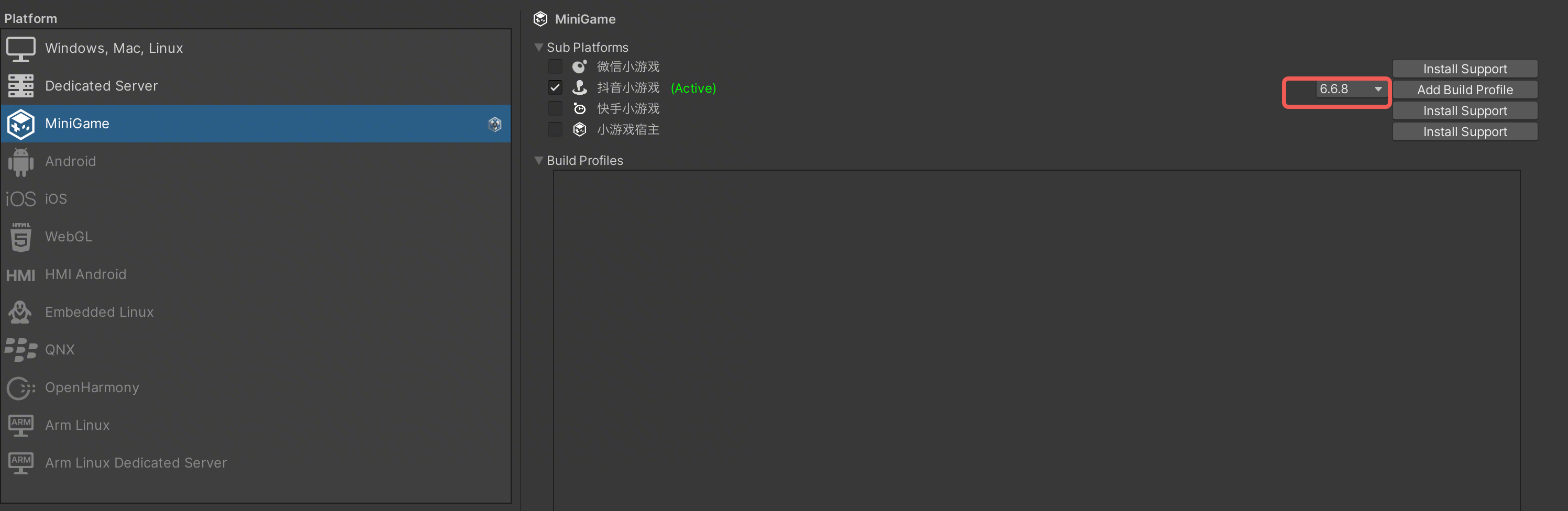Click the WebGL HTML5 shield icon
The width and height of the screenshot is (1568, 511).
tap(21, 237)
